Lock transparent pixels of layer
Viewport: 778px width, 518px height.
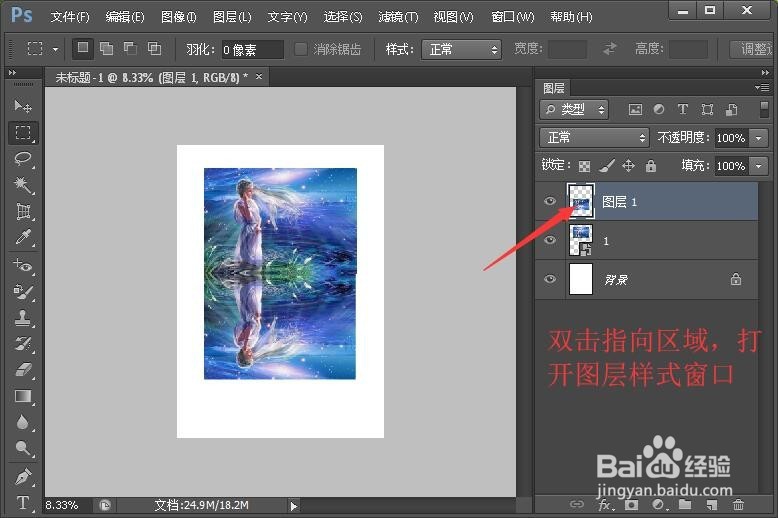pos(584,166)
